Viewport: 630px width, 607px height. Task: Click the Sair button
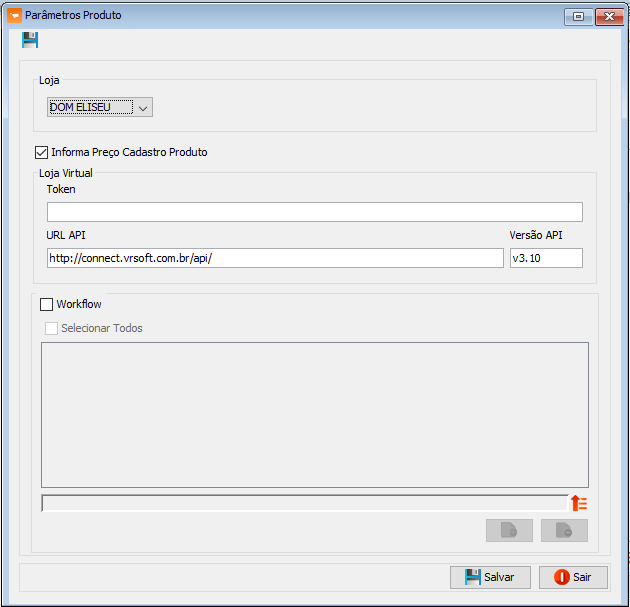pos(573,577)
